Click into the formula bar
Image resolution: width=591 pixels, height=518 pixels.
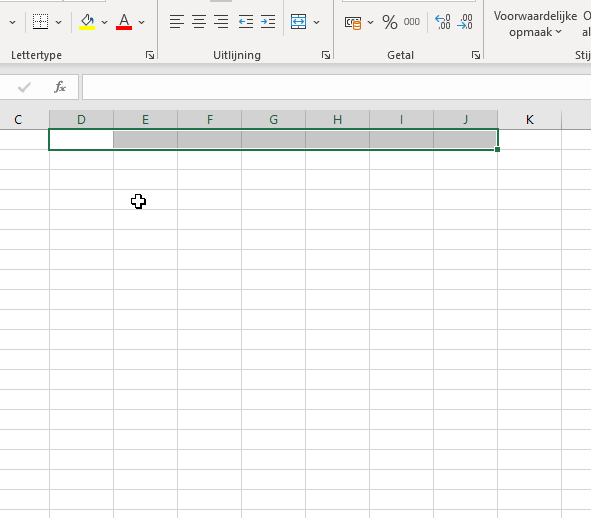click(337, 87)
